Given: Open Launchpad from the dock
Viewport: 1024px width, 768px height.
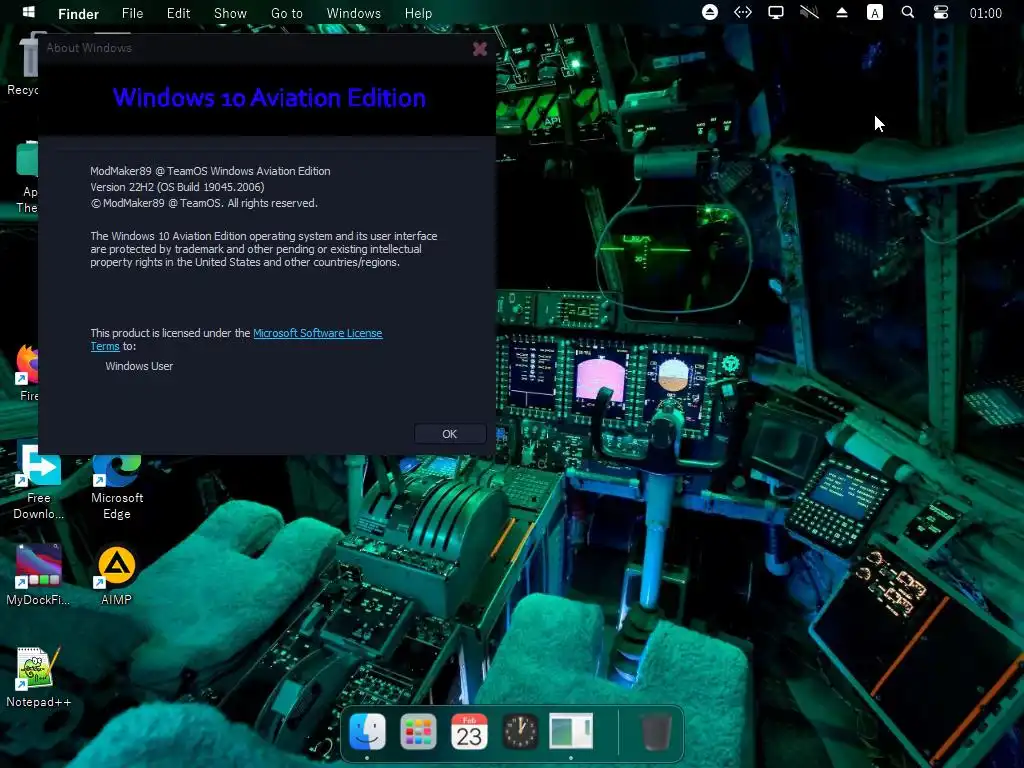Looking at the screenshot, I should pos(418,731).
